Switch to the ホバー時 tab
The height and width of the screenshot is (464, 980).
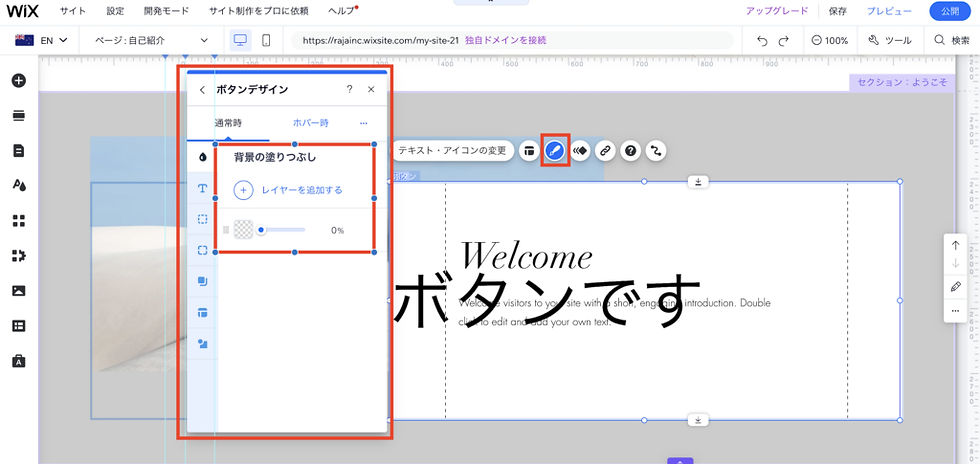point(311,123)
